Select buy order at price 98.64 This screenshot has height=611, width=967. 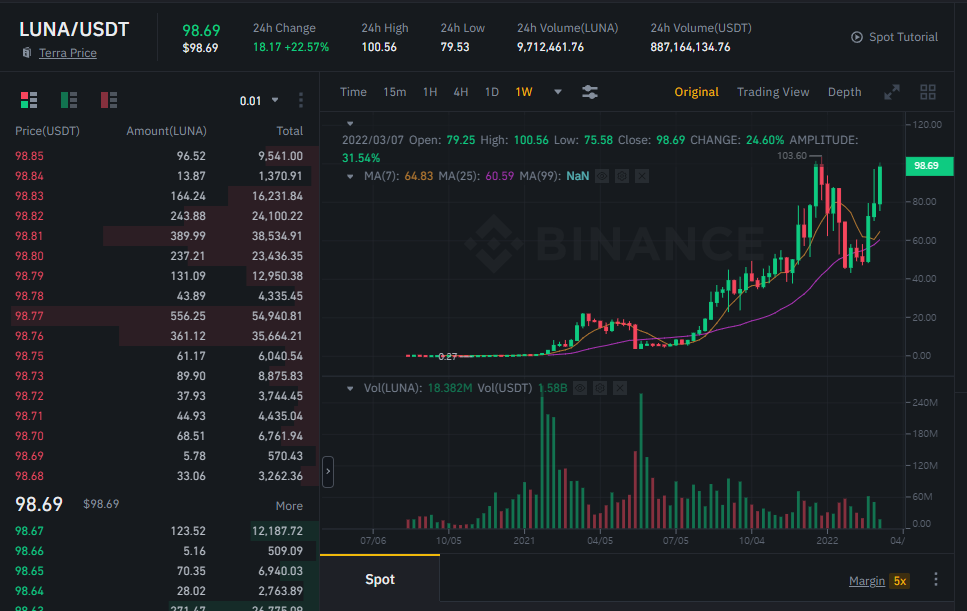[159, 591]
